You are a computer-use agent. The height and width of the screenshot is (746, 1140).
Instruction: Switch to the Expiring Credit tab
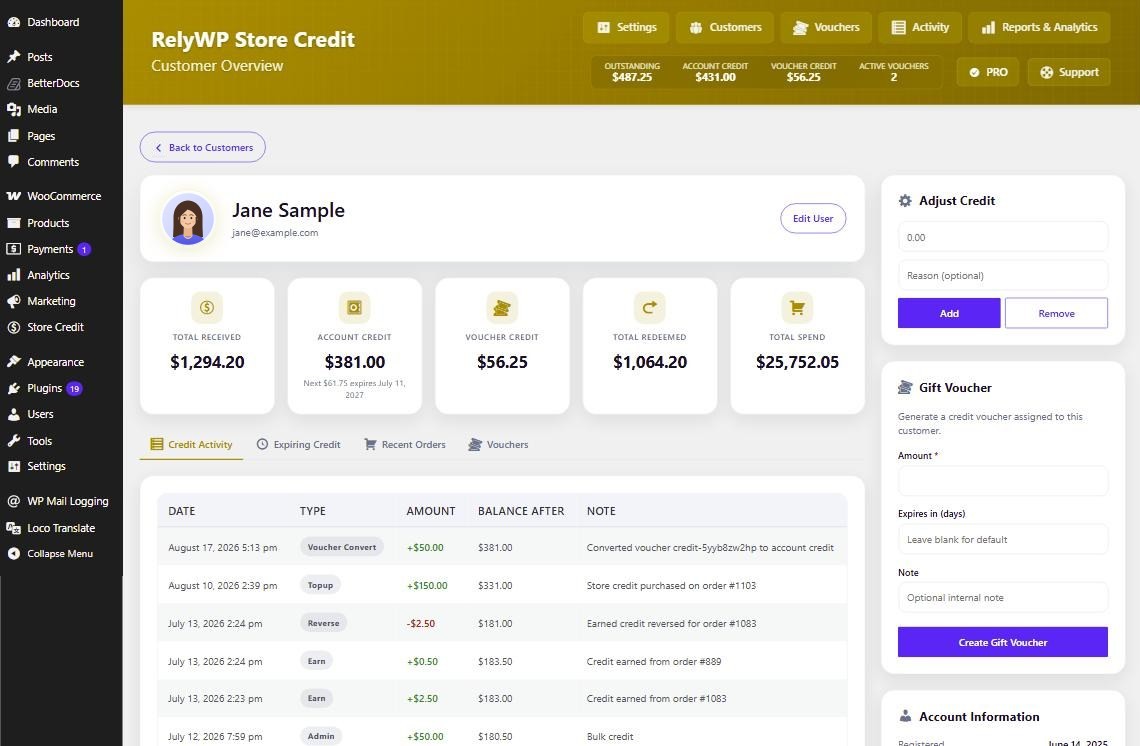(x=298, y=445)
